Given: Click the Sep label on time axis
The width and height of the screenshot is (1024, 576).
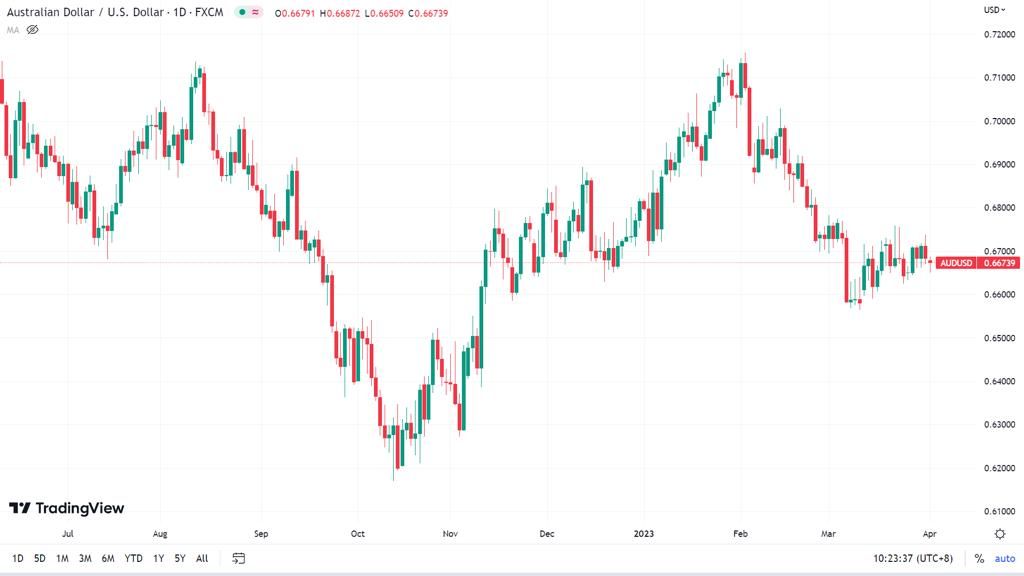Looking at the screenshot, I should click(x=261, y=534).
